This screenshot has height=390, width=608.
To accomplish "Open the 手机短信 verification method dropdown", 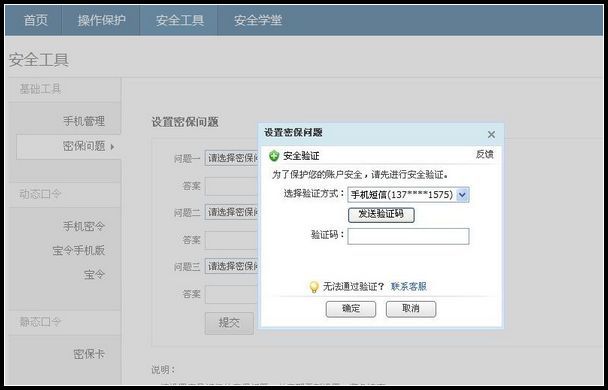I will [x=408, y=195].
